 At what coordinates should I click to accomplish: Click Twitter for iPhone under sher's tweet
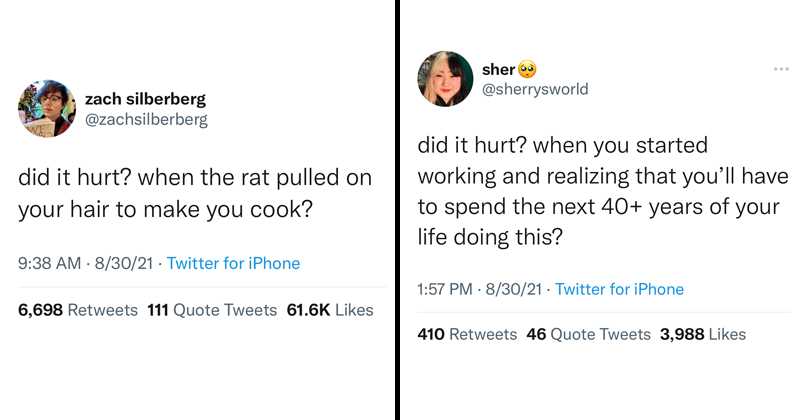click(x=620, y=289)
